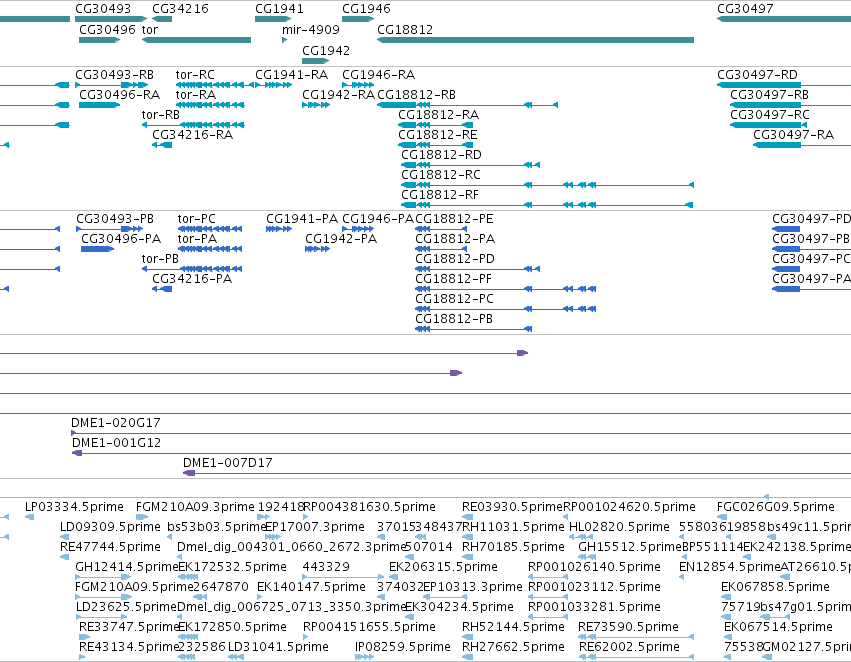Viewport: 851px width, 662px height.
Task: Click protein label CG30493-PB
Action: point(115,219)
